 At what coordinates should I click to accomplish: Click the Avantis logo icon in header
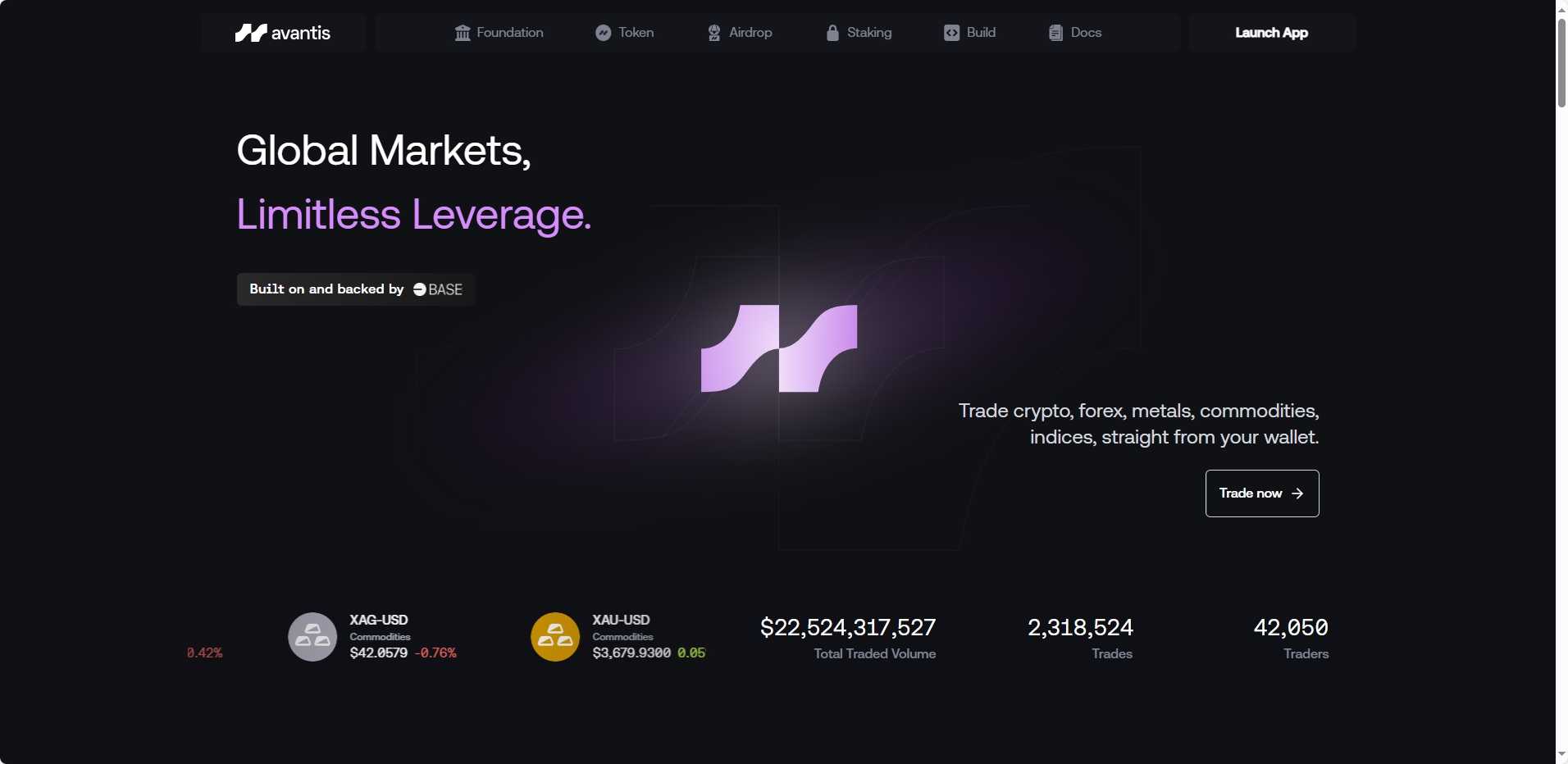tap(251, 33)
